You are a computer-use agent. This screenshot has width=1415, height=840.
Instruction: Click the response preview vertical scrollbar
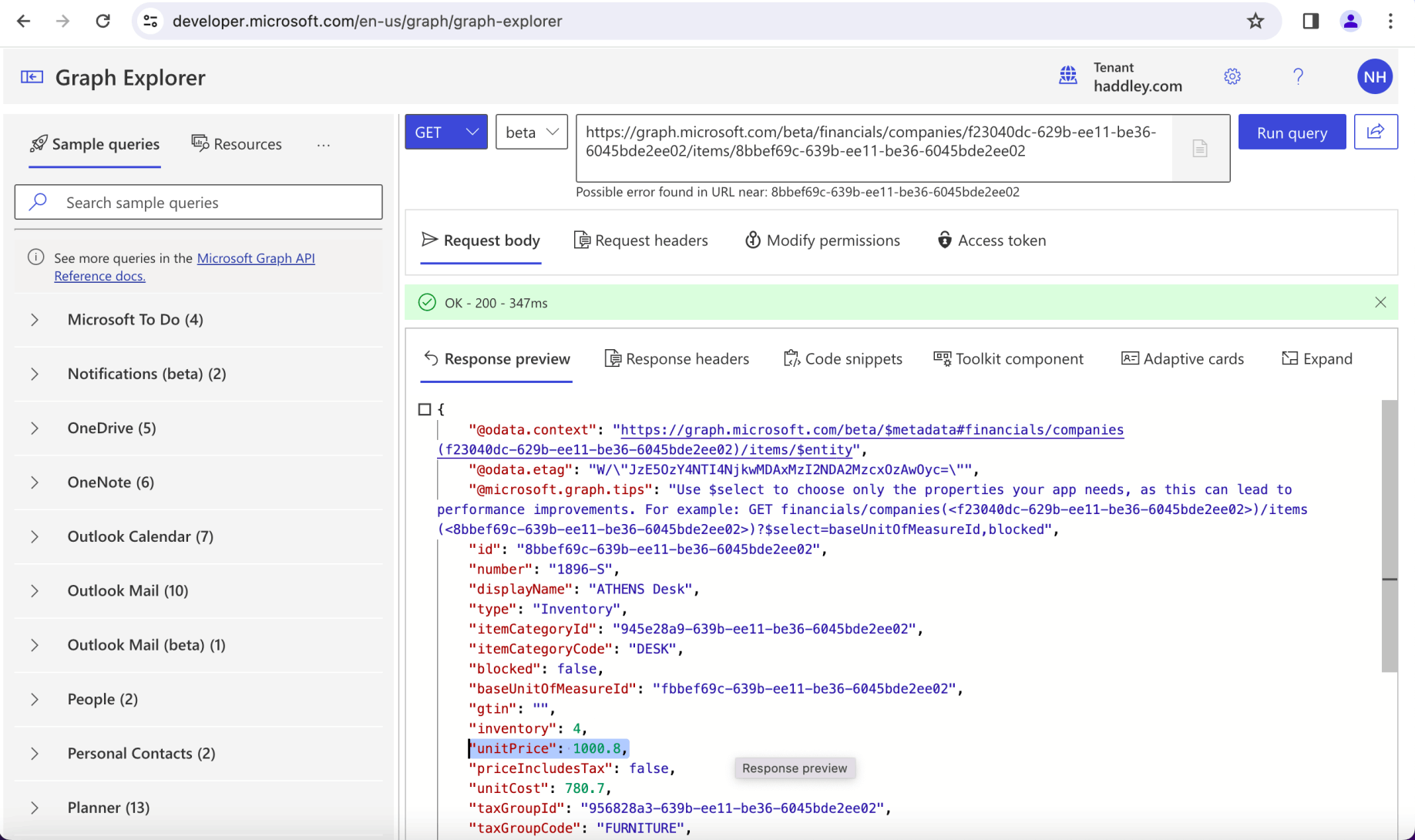[x=1389, y=536]
